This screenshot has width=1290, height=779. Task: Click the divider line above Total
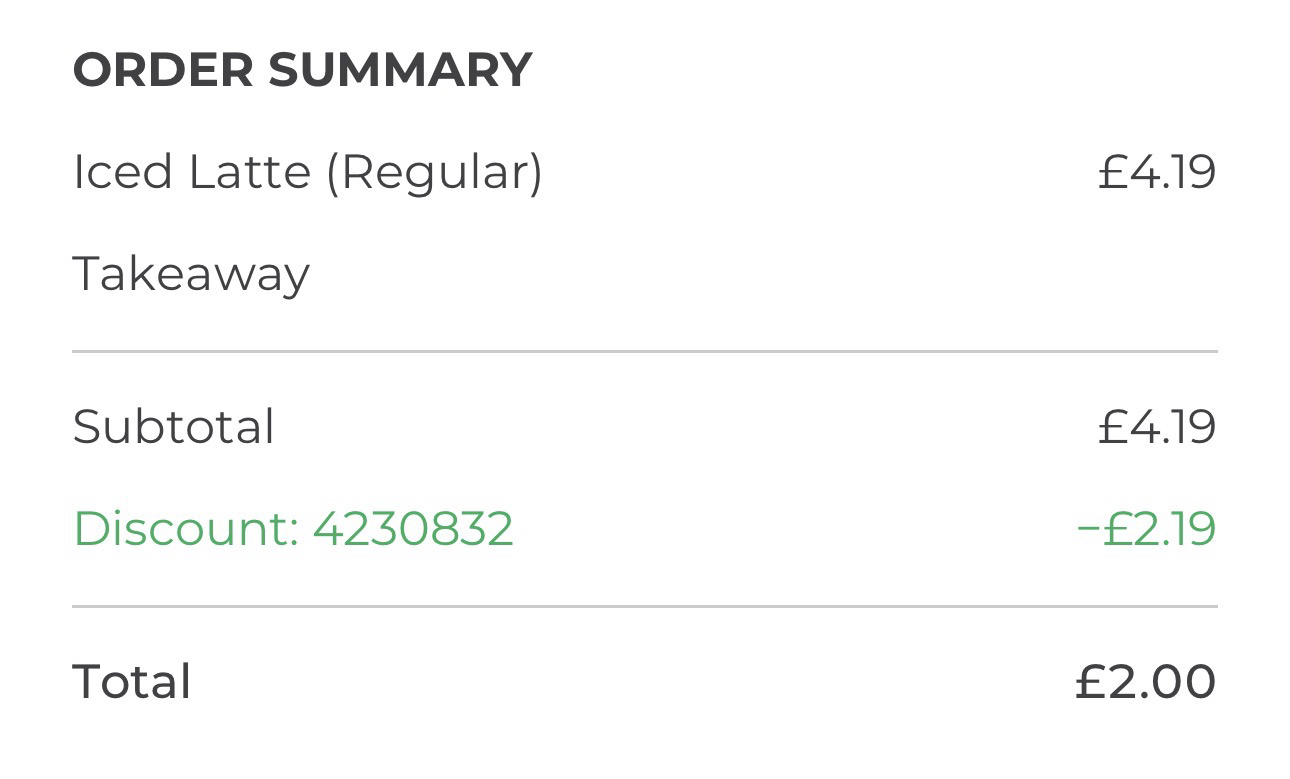click(645, 606)
